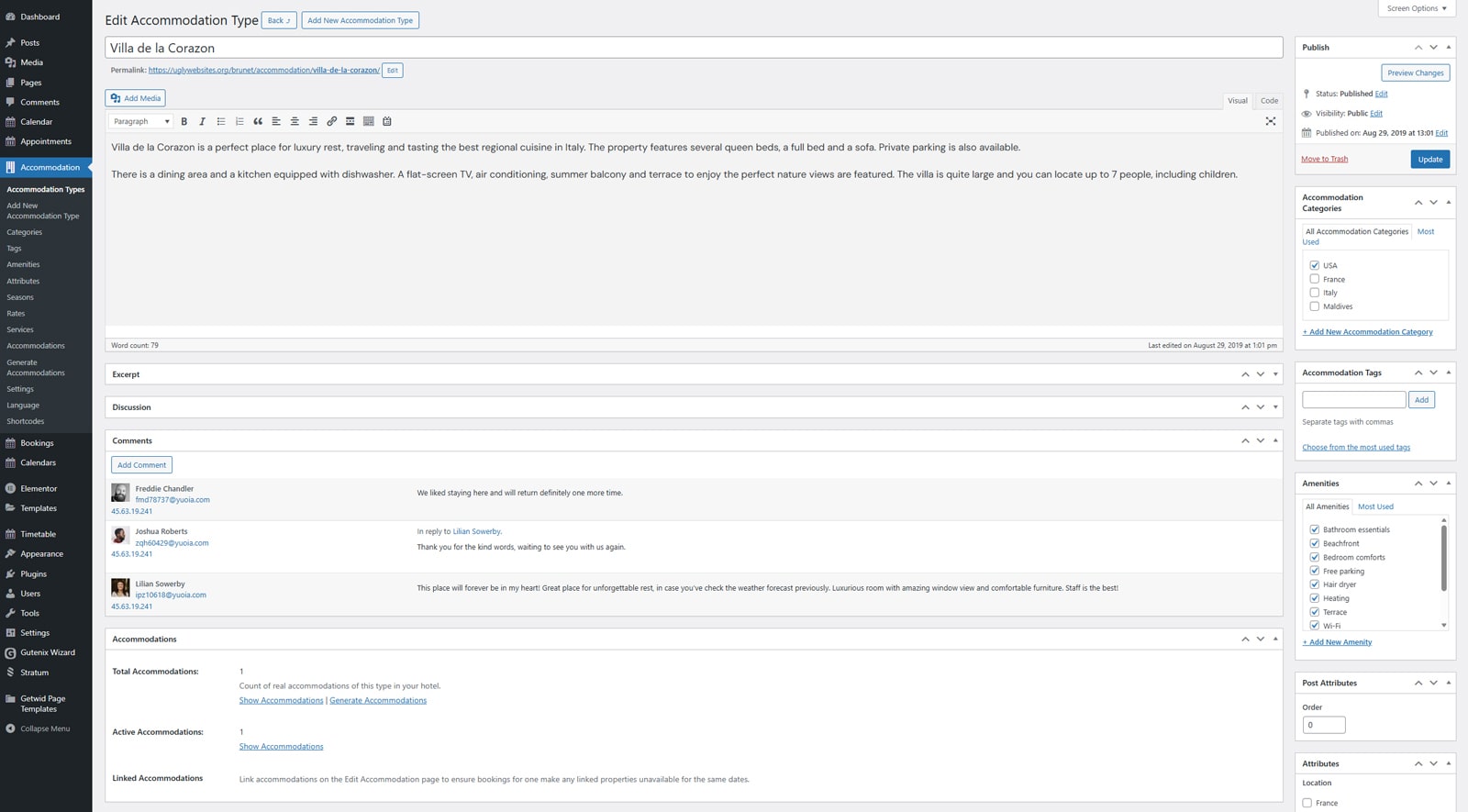Click Preview Changes
1468x812 pixels.
[1416, 72]
